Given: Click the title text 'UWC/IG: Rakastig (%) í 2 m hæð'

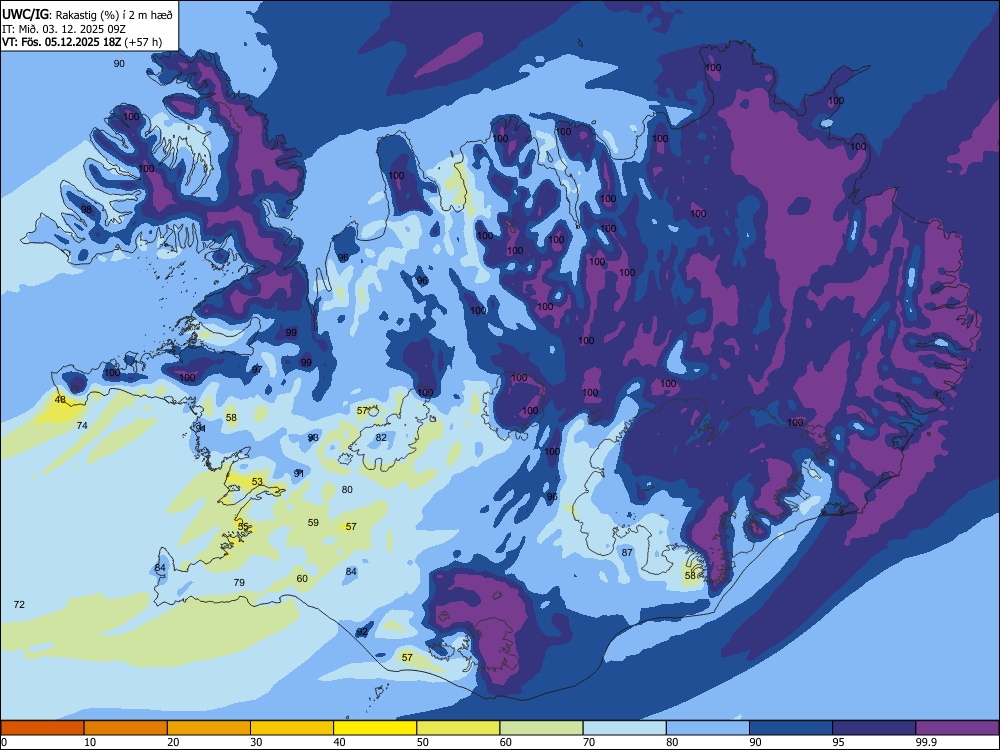Looking at the screenshot, I should 87,14.
